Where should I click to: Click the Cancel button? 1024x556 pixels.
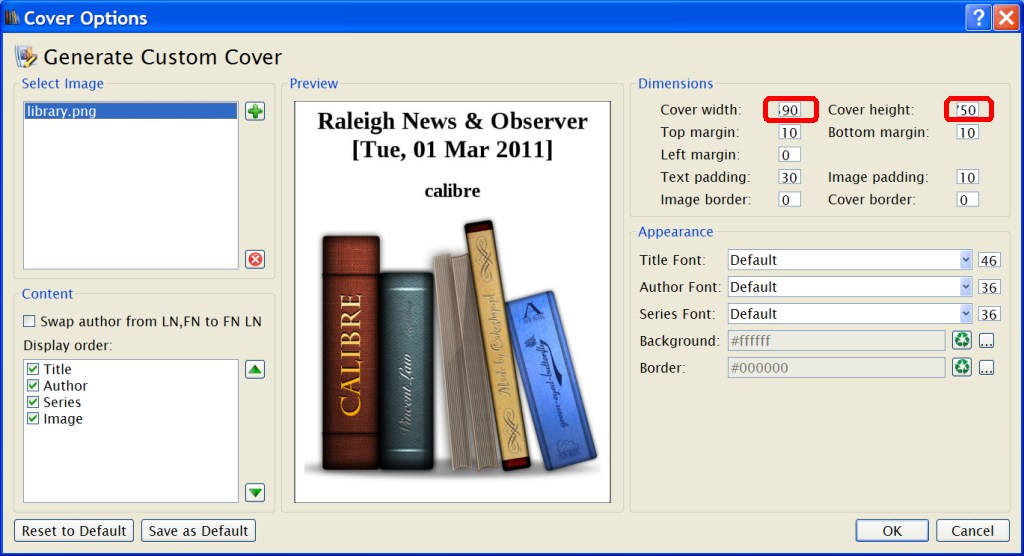point(972,531)
